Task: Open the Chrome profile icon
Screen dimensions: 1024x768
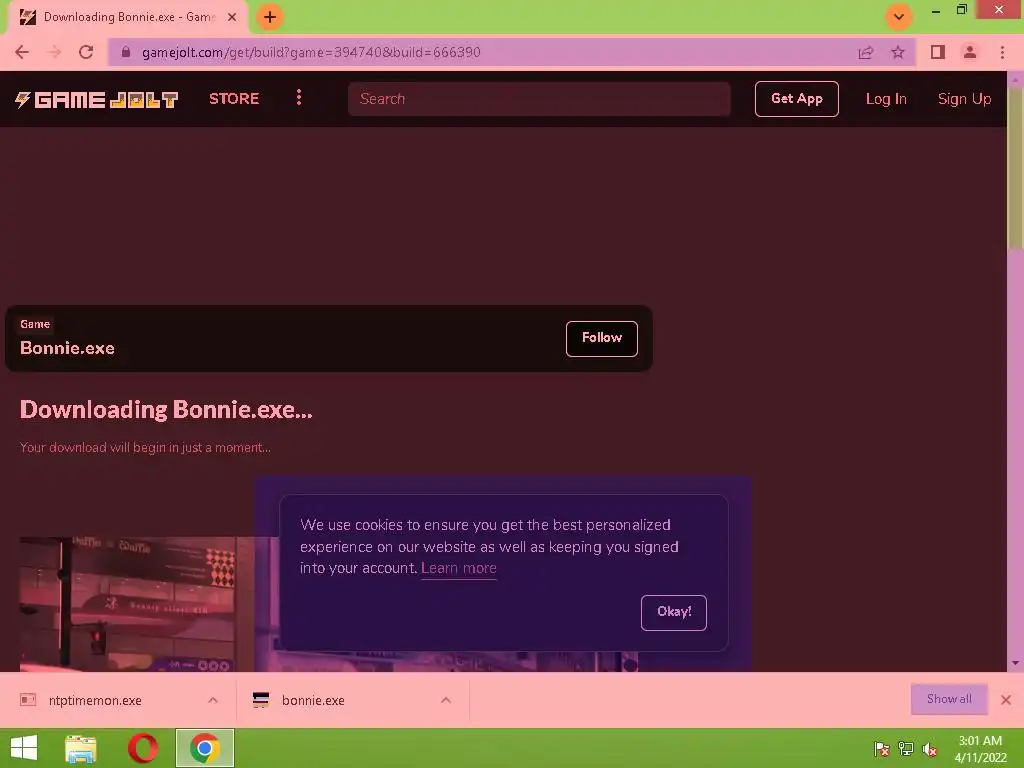Action: click(970, 52)
